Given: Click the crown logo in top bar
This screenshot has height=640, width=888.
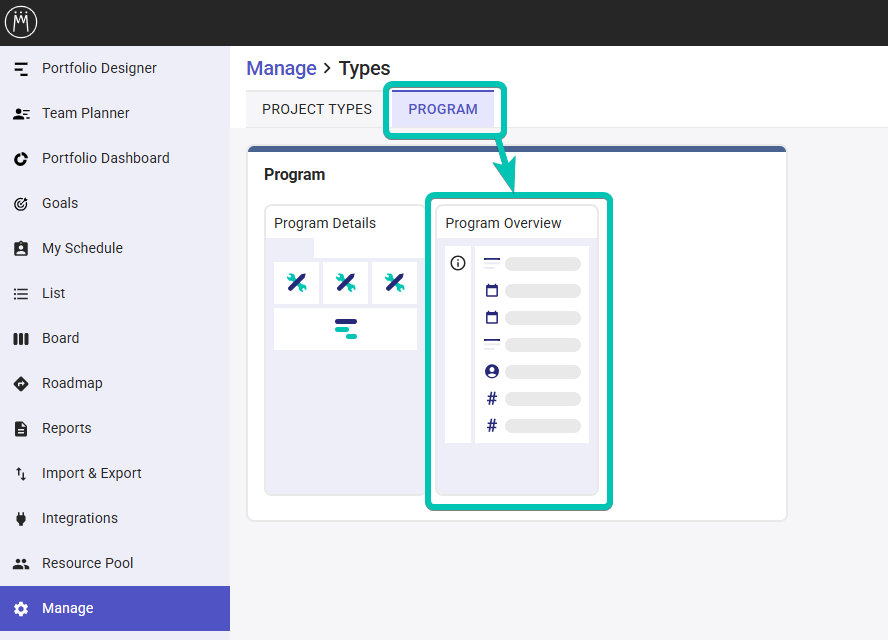Looking at the screenshot, I should [20, 21].
